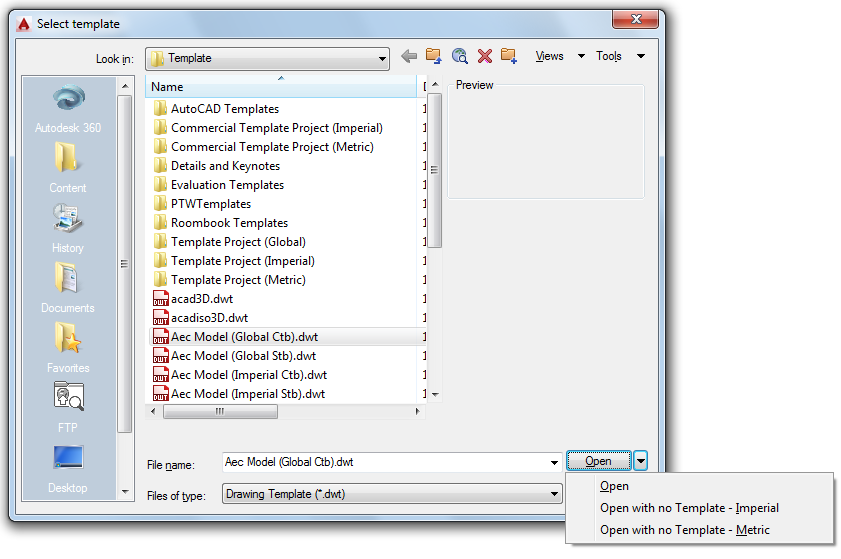Expand the Files of type dropdown
The image size is (841, 559).
(554, 494)
